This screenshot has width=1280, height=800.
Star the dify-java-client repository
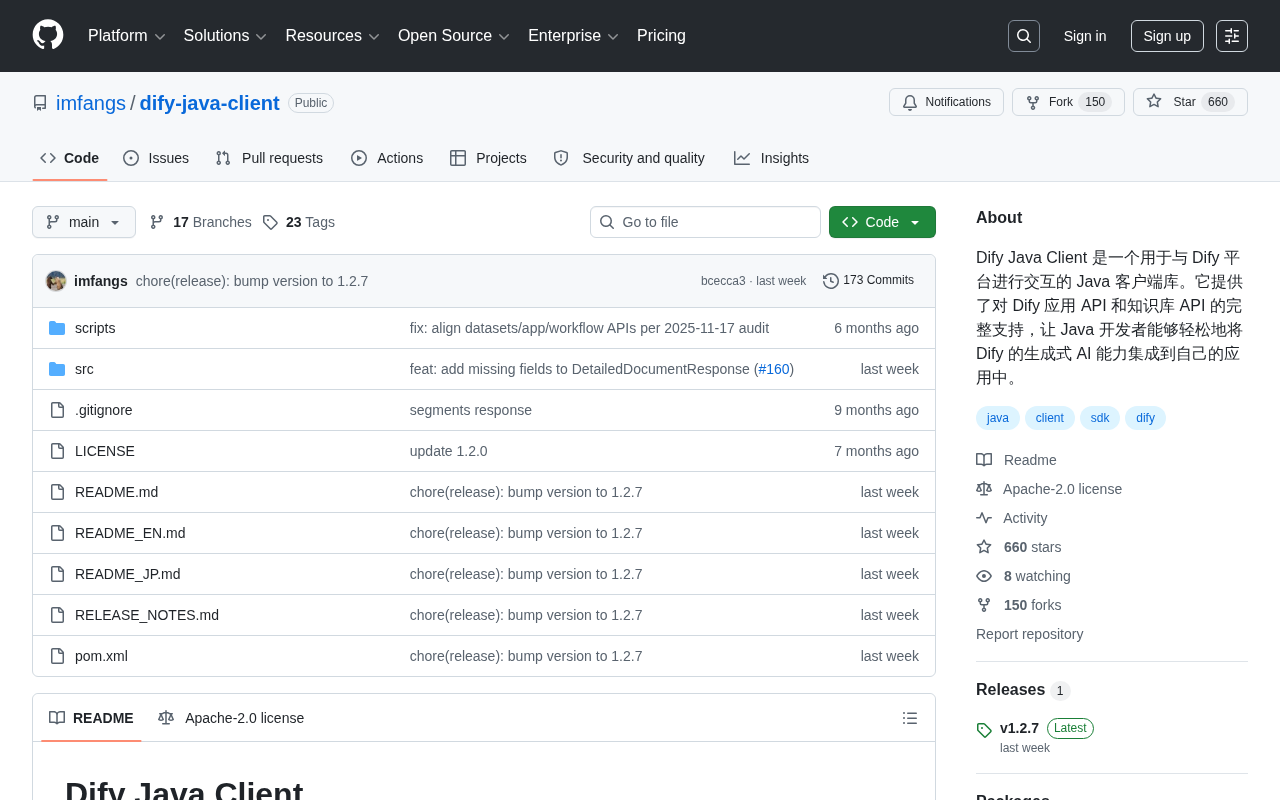[x=1190, y=102]
